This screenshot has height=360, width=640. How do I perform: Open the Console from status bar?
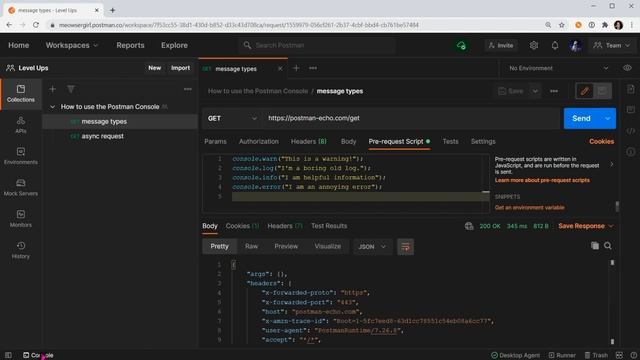pos(38,355)
